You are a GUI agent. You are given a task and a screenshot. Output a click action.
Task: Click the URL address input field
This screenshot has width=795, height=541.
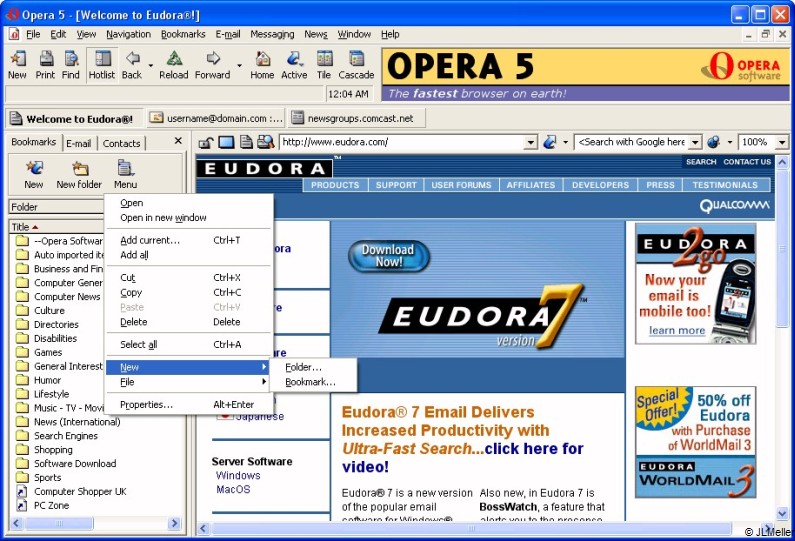403,142
